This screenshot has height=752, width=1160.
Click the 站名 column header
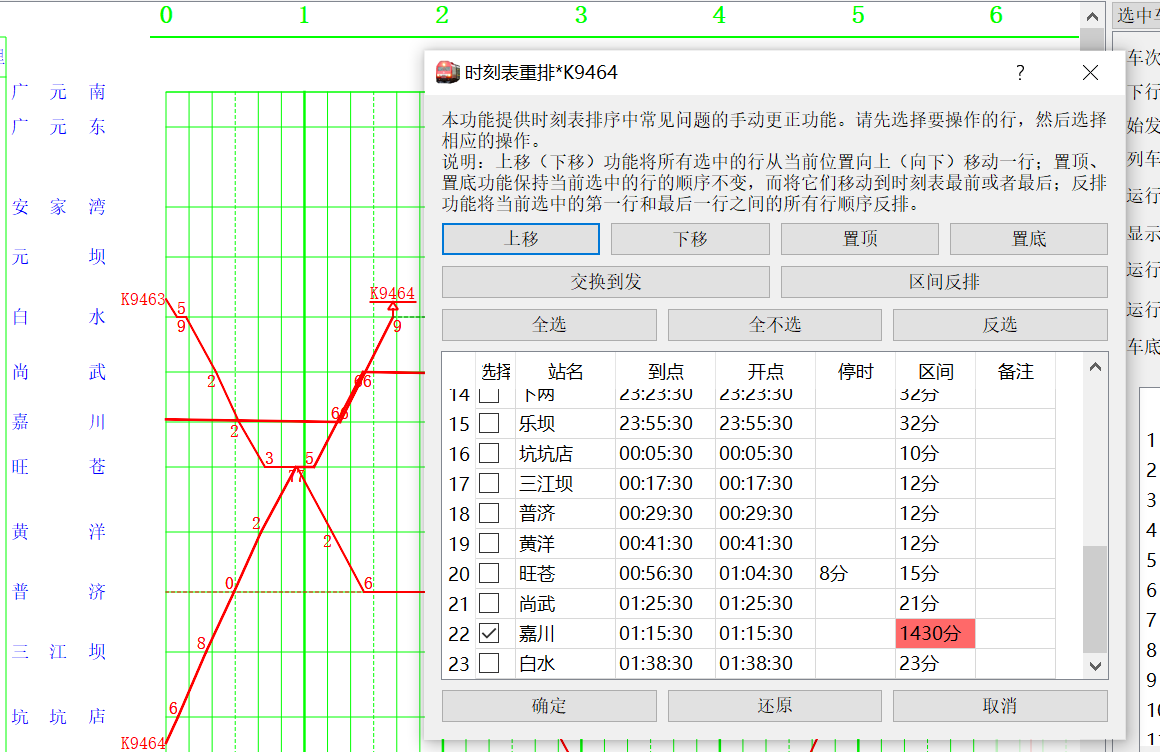click(x=565, y=372)
